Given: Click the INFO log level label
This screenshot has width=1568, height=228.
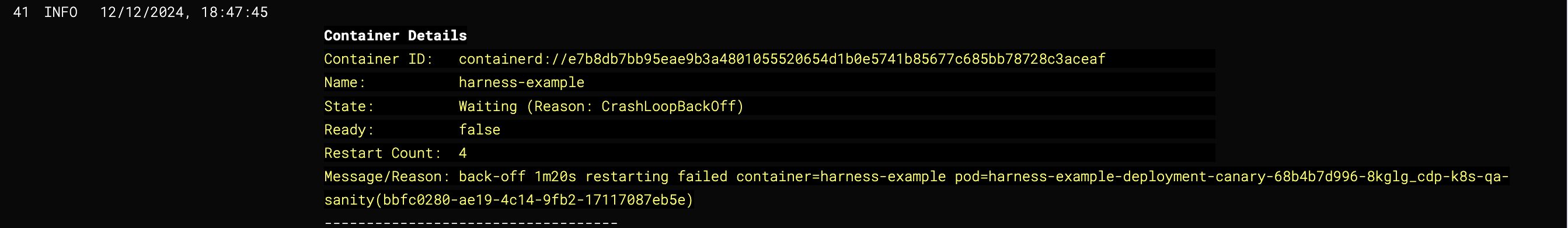Looking at the screenshot, I should click(60, 12).
